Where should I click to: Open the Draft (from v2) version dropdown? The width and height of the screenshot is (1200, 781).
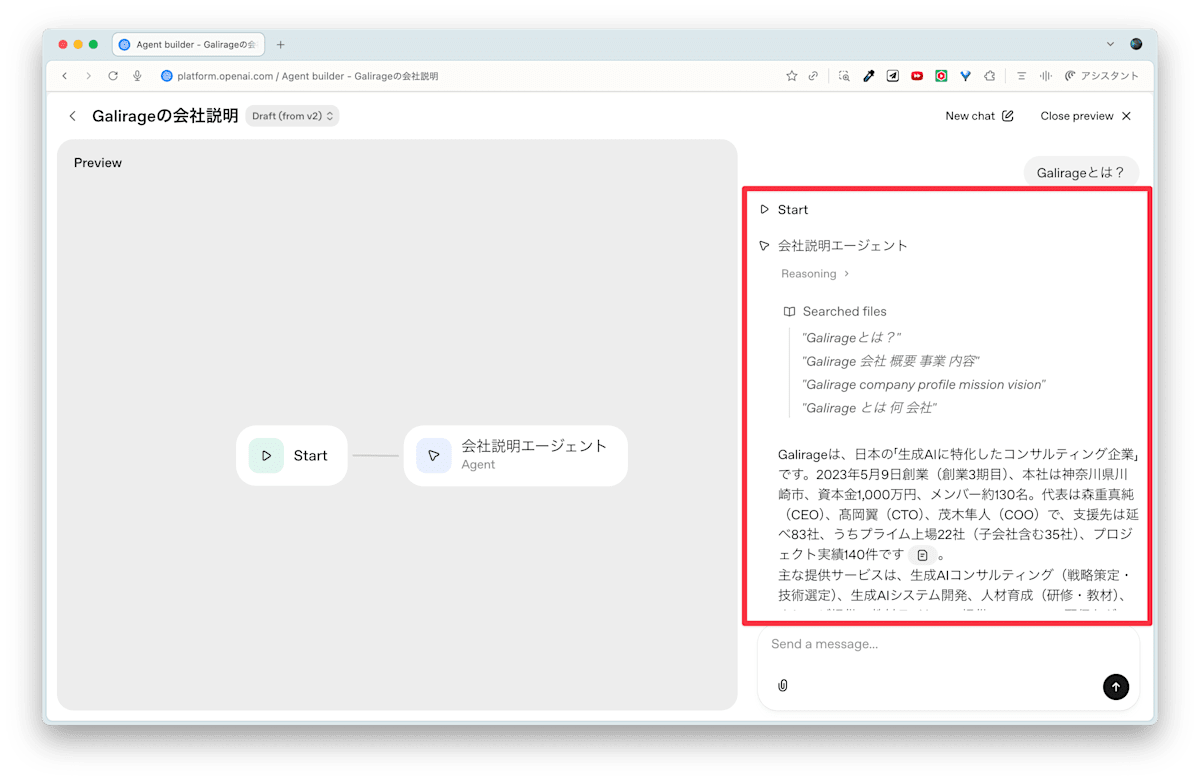pos(292,116)
